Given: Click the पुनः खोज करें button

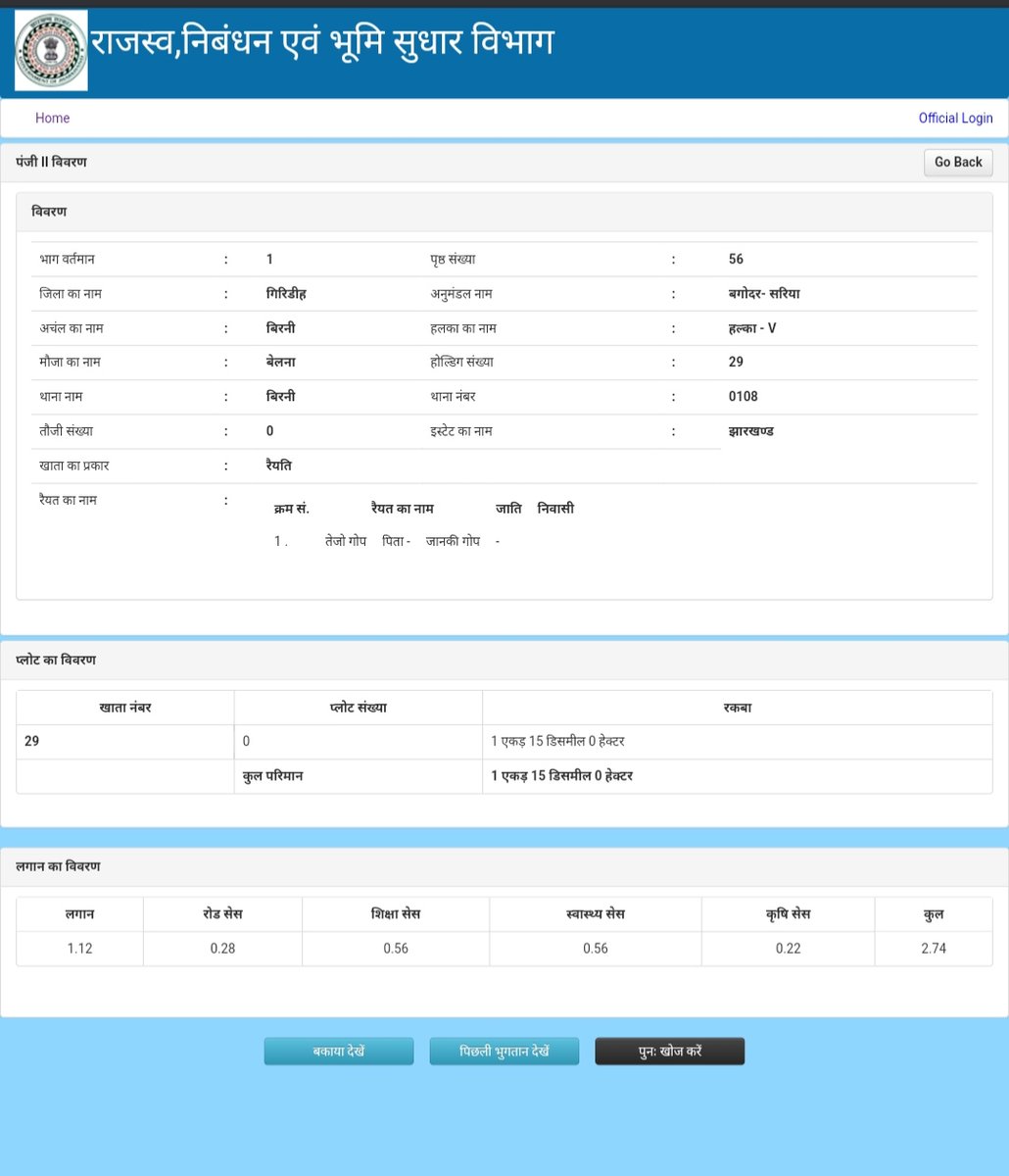Looking at the screenshot, I should click(670, 1052).
